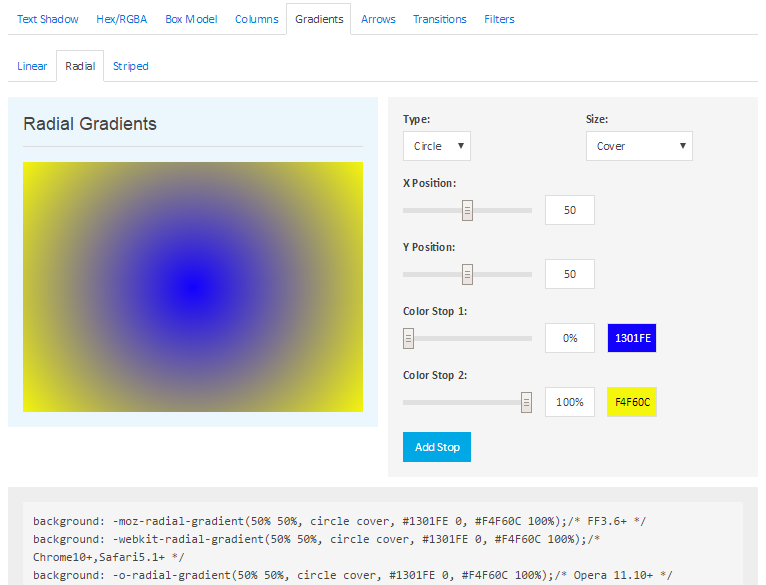Switch to the Transitions tab
Viewport: 766px width, 585px height.
(440, 19)
